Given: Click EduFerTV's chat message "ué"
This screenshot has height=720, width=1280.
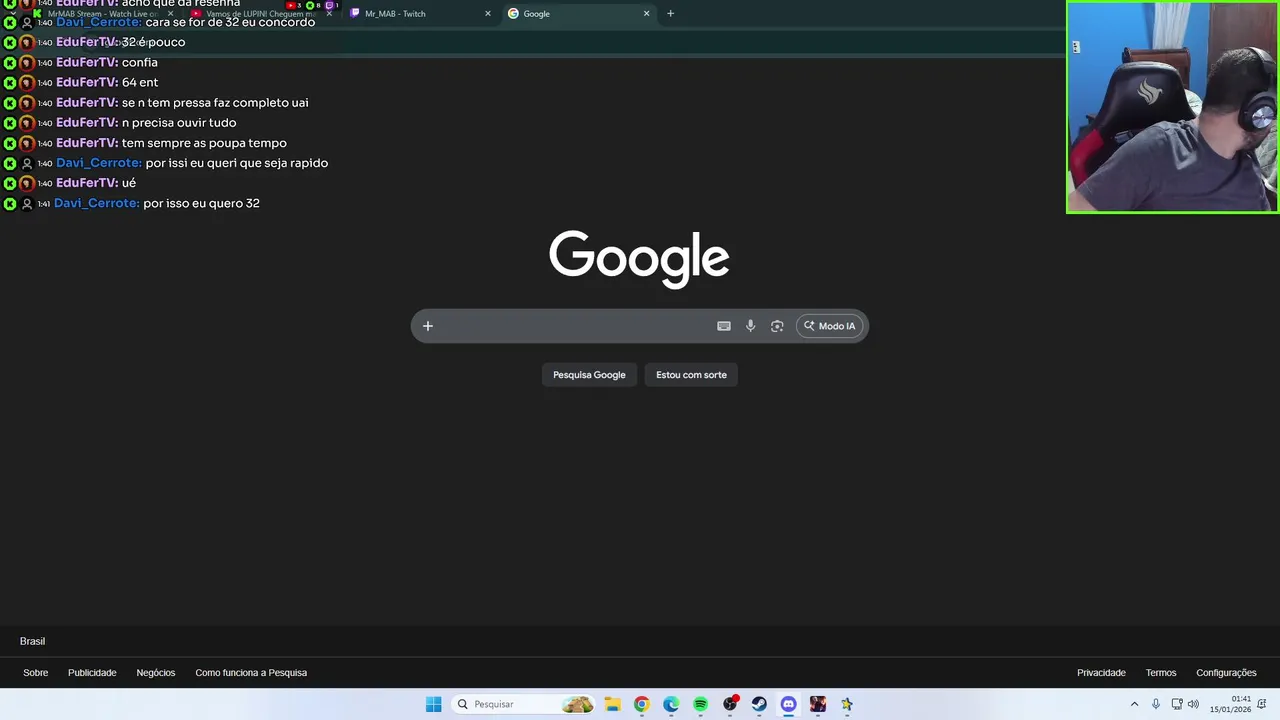Looking at the screenshot, I should point(128,183).
